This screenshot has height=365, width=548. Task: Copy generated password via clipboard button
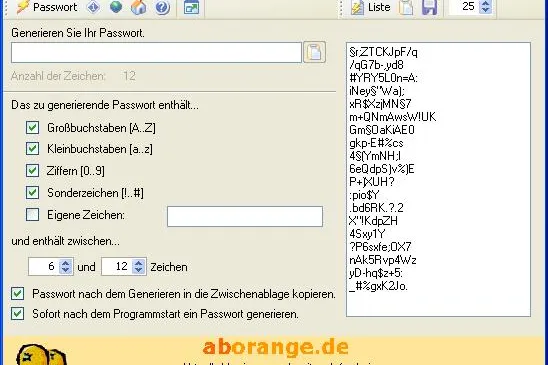[315, 52]
